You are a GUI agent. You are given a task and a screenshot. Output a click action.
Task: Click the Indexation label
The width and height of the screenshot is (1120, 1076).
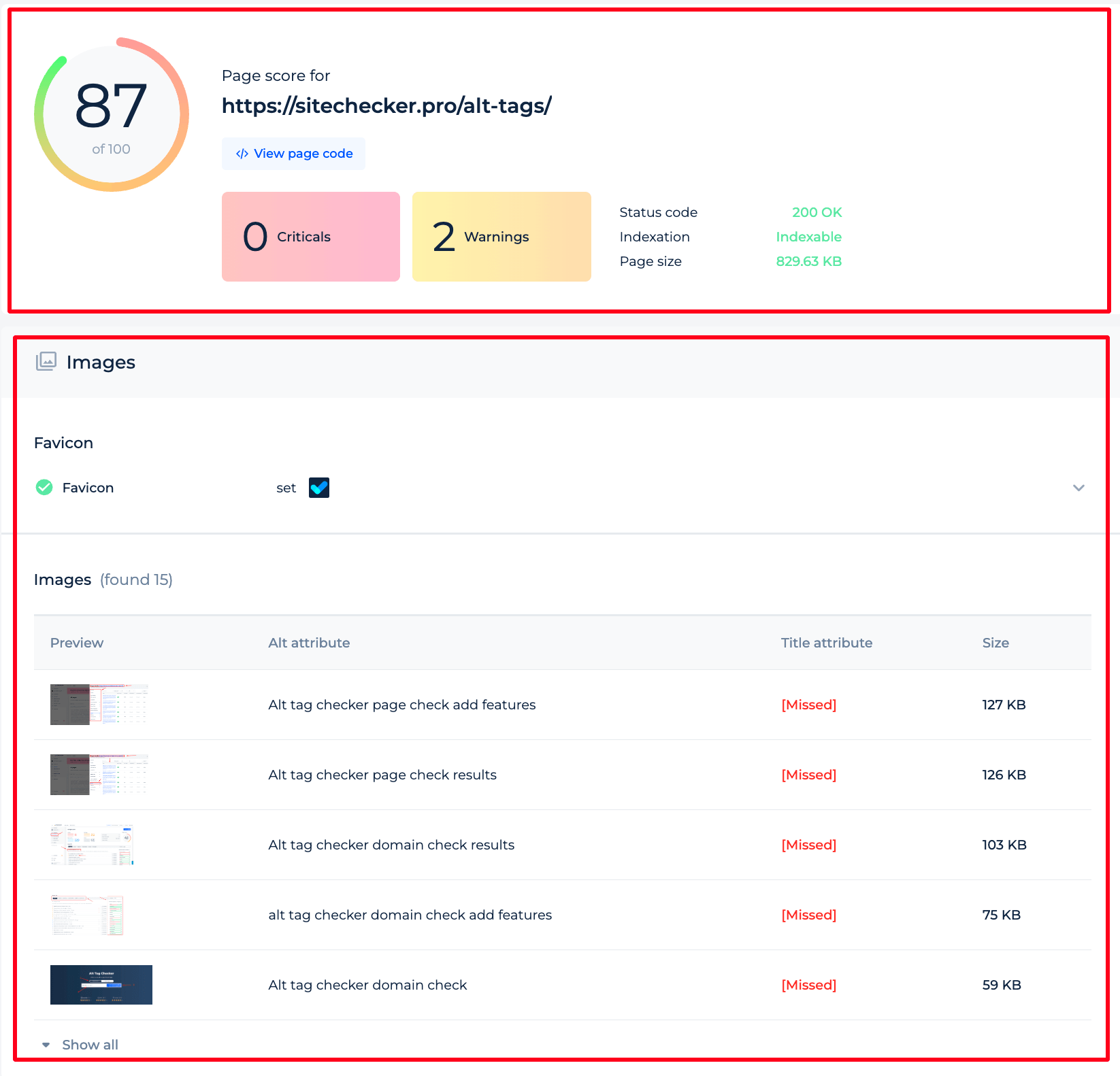(x=655, y=237)
